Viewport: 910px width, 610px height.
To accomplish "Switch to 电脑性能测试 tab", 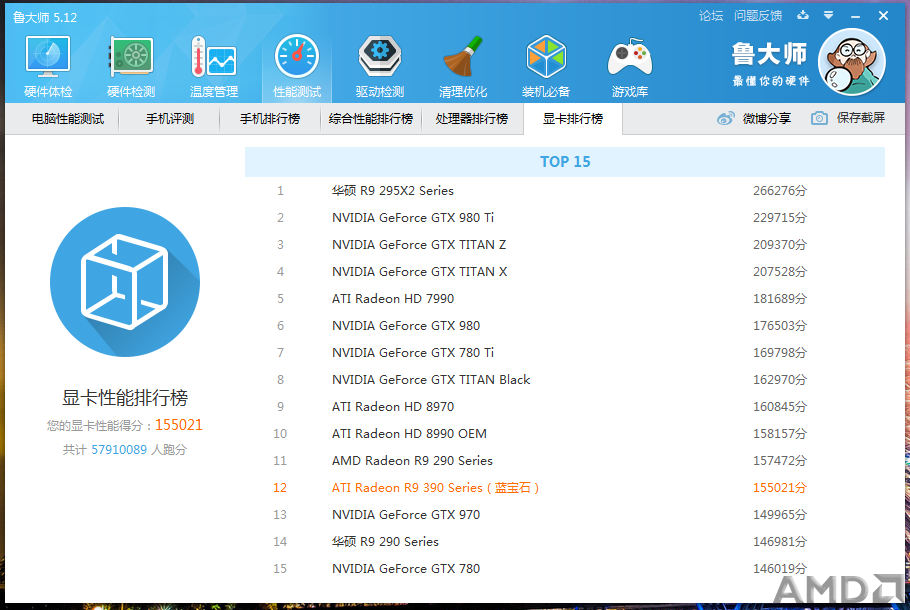I will pos(68,118).
